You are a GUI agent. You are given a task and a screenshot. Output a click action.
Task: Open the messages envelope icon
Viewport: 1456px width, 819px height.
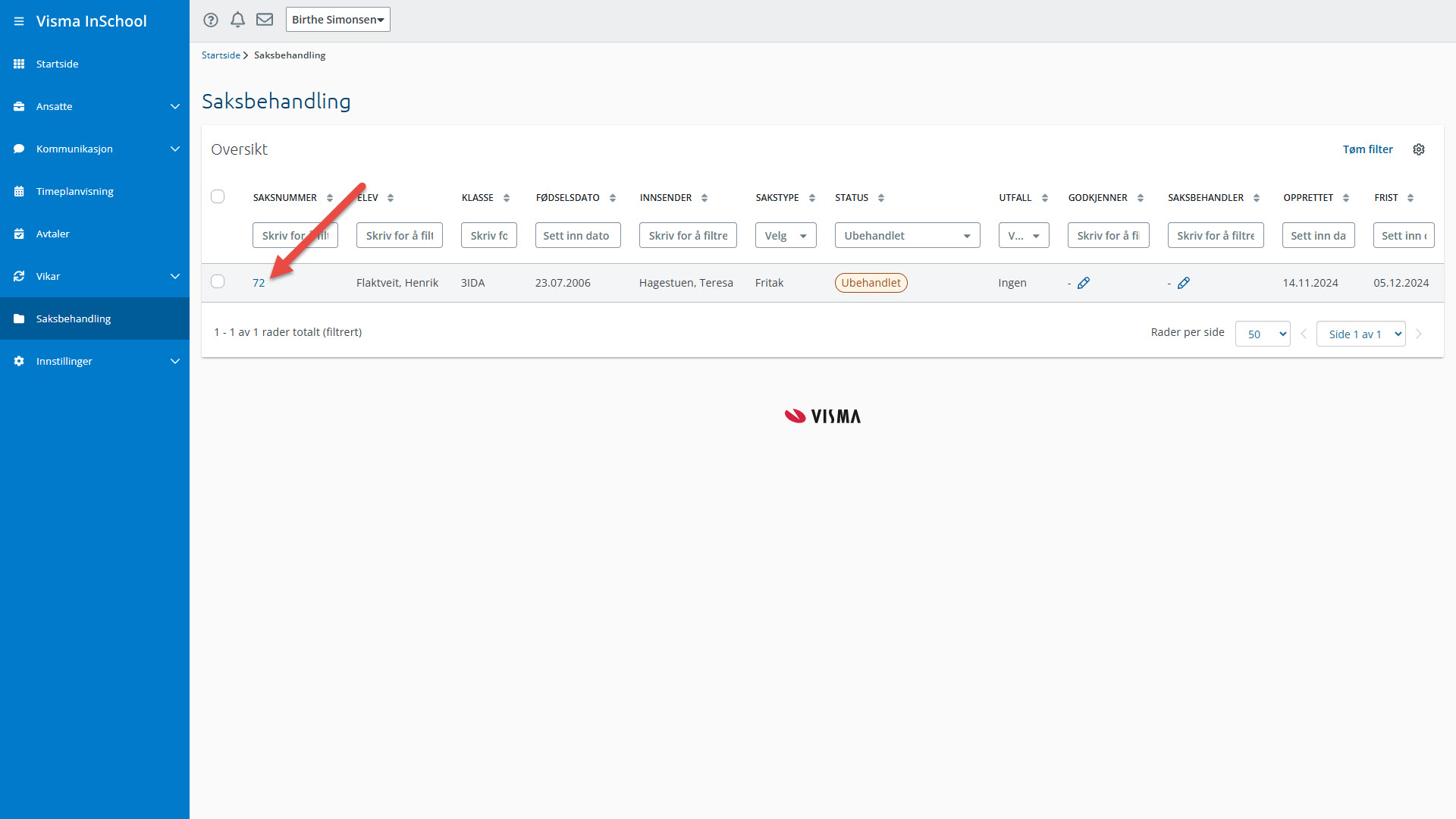pyautogui.click(x=265, y=20)
